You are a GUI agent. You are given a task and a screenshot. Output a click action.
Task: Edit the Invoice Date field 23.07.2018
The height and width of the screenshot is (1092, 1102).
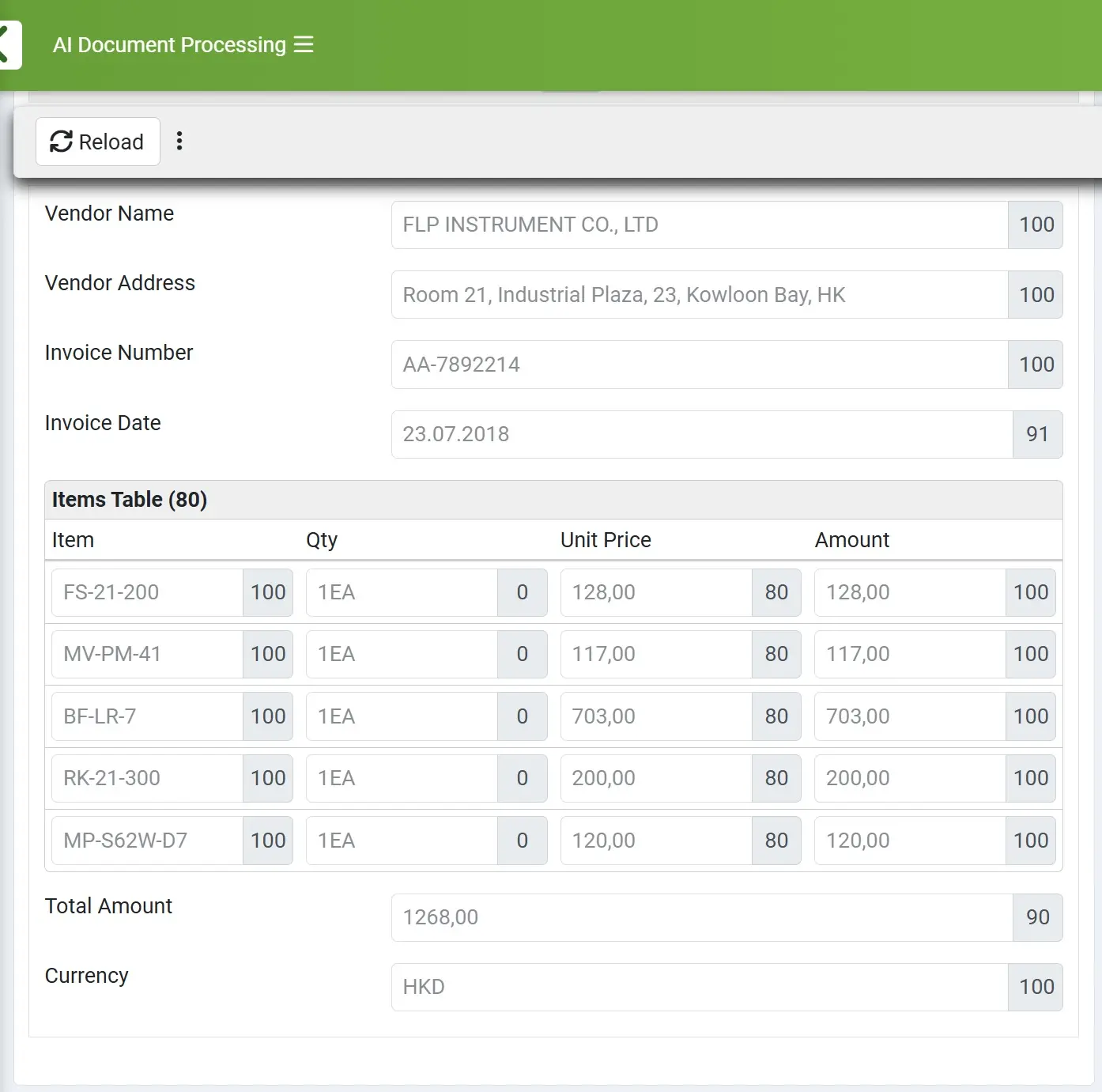[701, 434]
